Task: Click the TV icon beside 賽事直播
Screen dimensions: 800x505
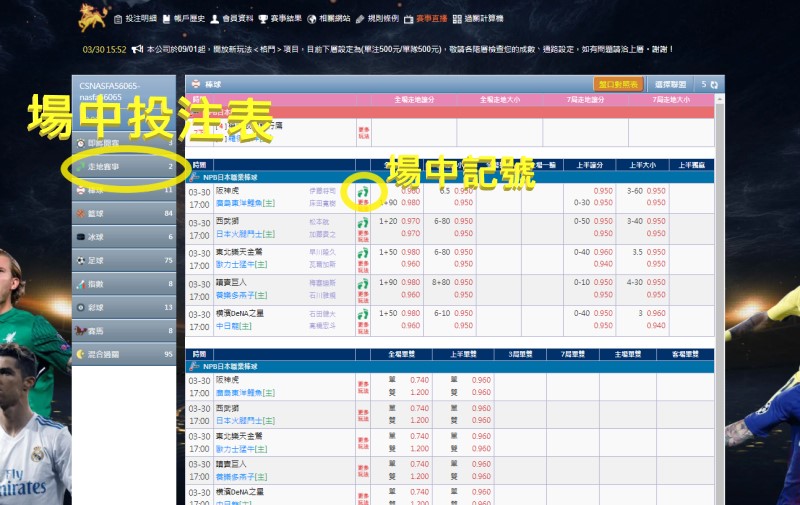Action: click(408, 19)
